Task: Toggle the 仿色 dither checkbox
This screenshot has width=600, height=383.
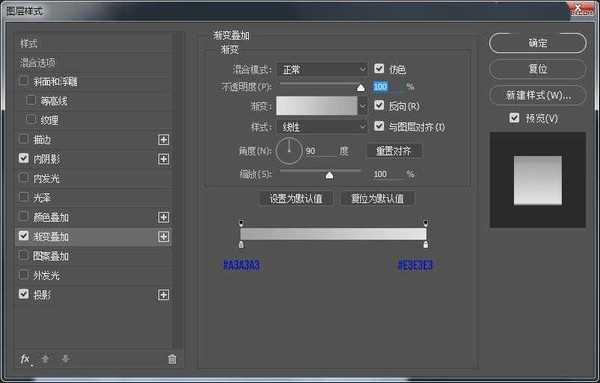Action: 379,68
